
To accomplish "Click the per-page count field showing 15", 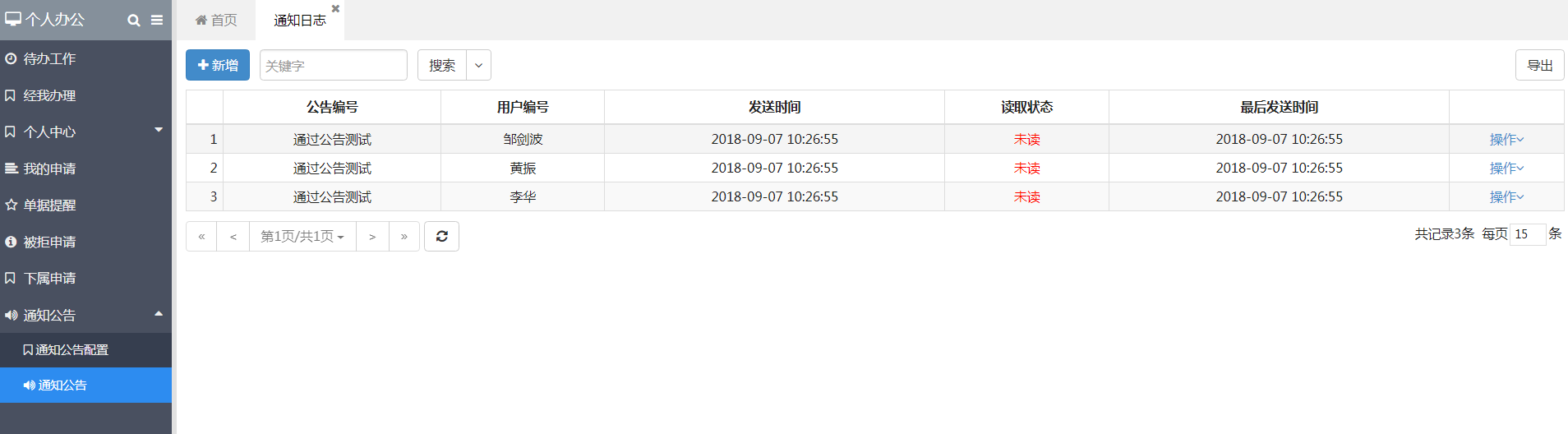I will coord(1527,234).
